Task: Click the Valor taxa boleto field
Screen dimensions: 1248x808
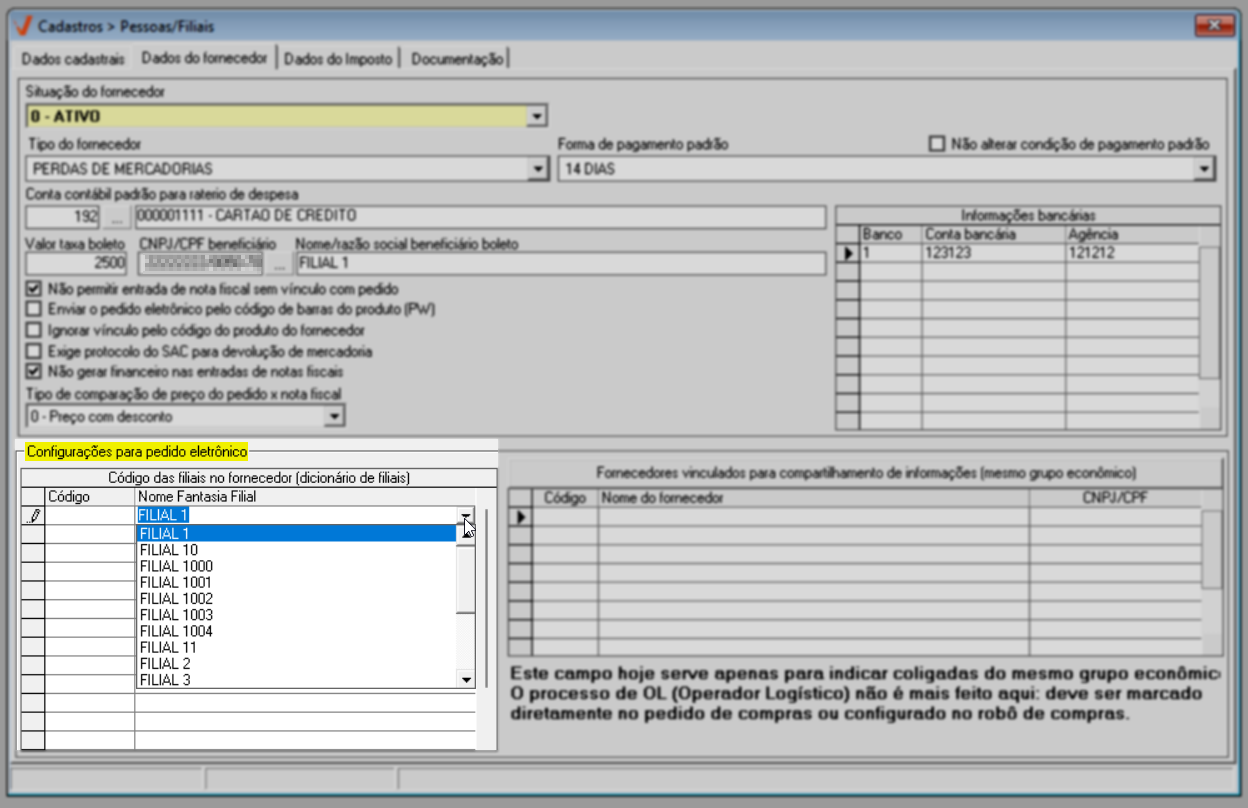Action: click(x=76, y=264)
